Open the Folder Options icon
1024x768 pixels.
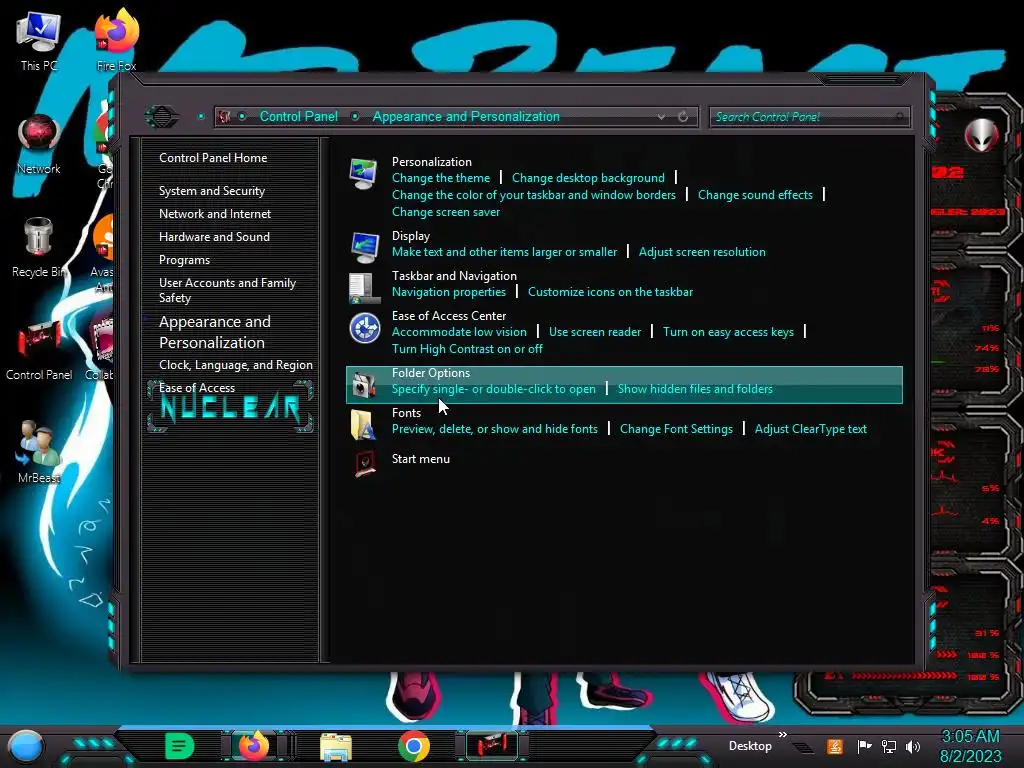(x=364, y=385)
